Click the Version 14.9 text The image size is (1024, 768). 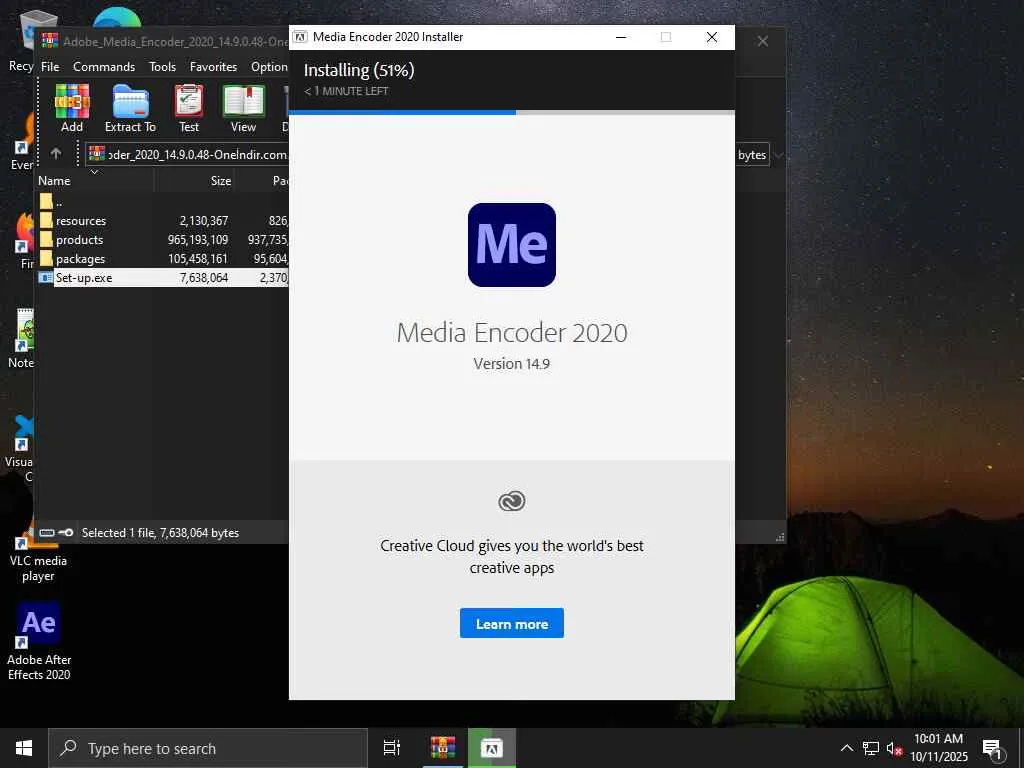pyautogui.click(x=511, y=364)
